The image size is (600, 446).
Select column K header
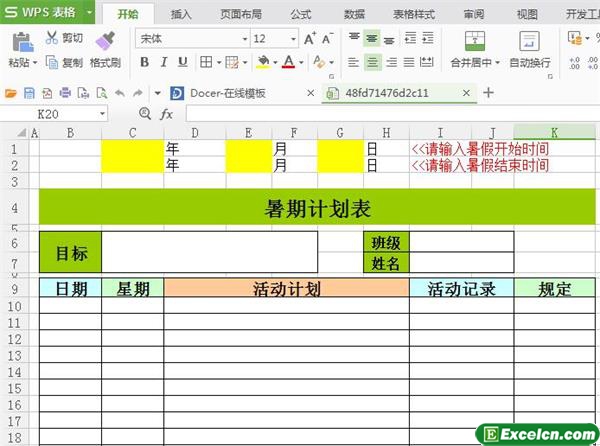click(x=554, y=133)
